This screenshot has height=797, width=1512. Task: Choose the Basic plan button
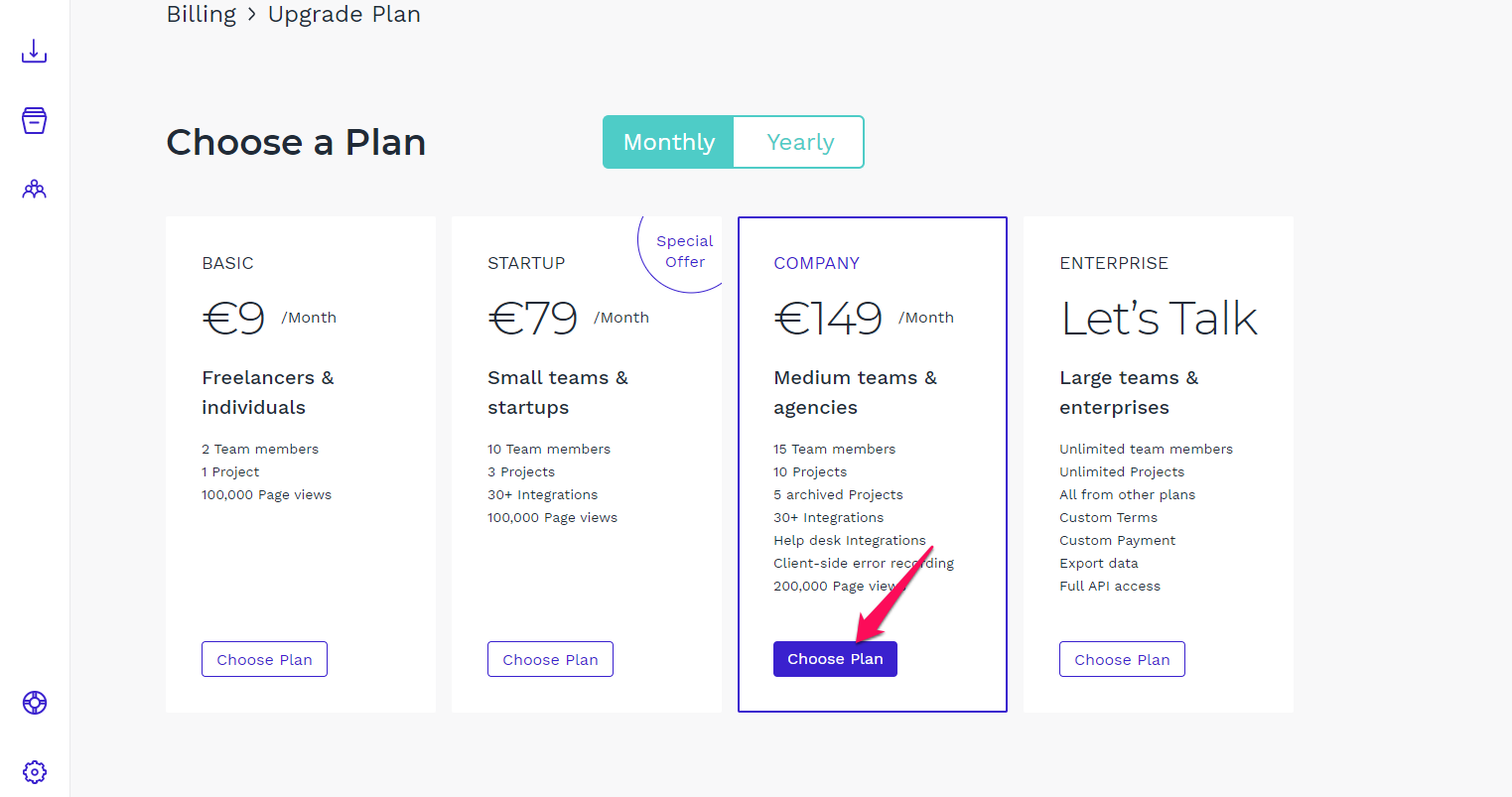[264, 659]
